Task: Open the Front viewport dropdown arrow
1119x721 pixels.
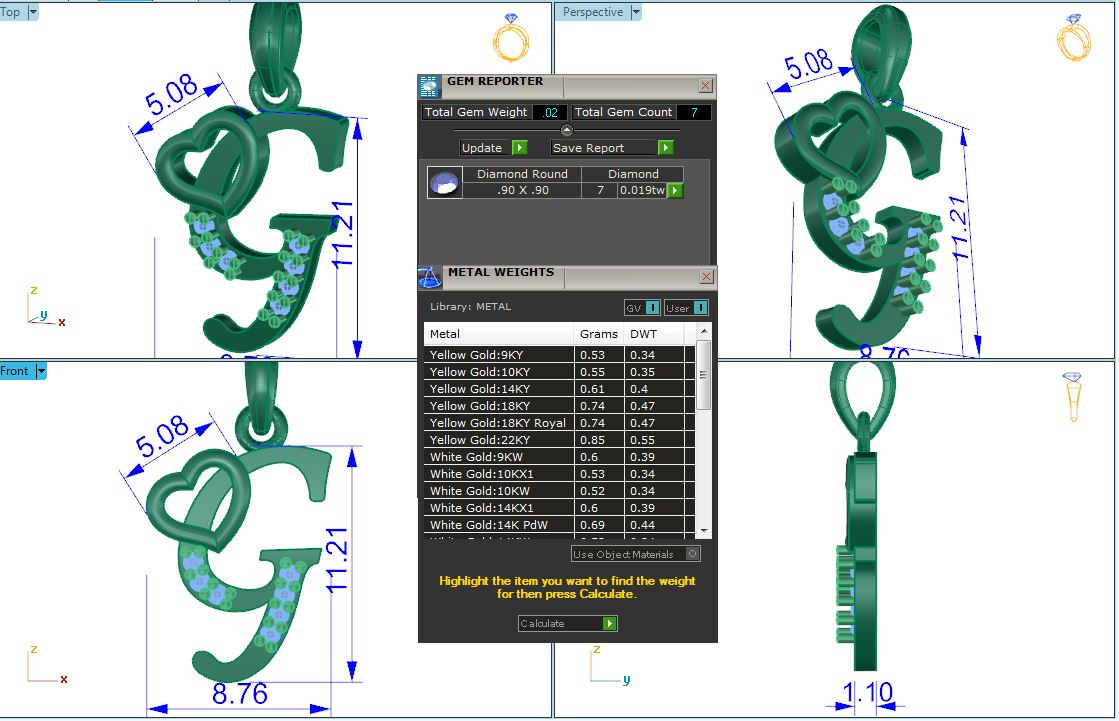Action: (41, 371)
